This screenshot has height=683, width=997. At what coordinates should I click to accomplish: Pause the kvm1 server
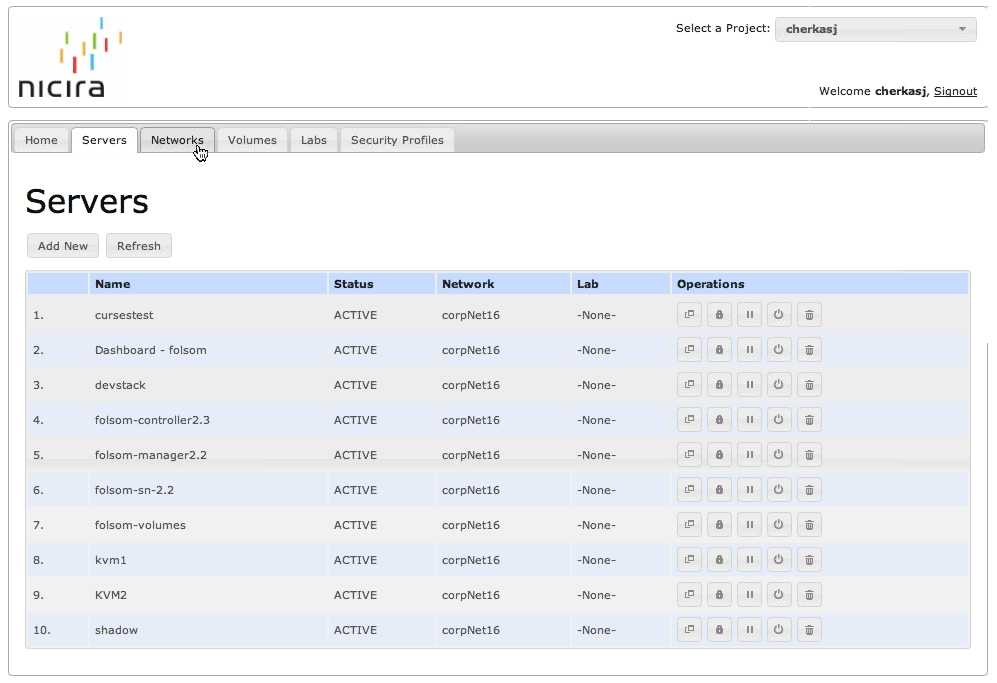click(x=750, y=560)
